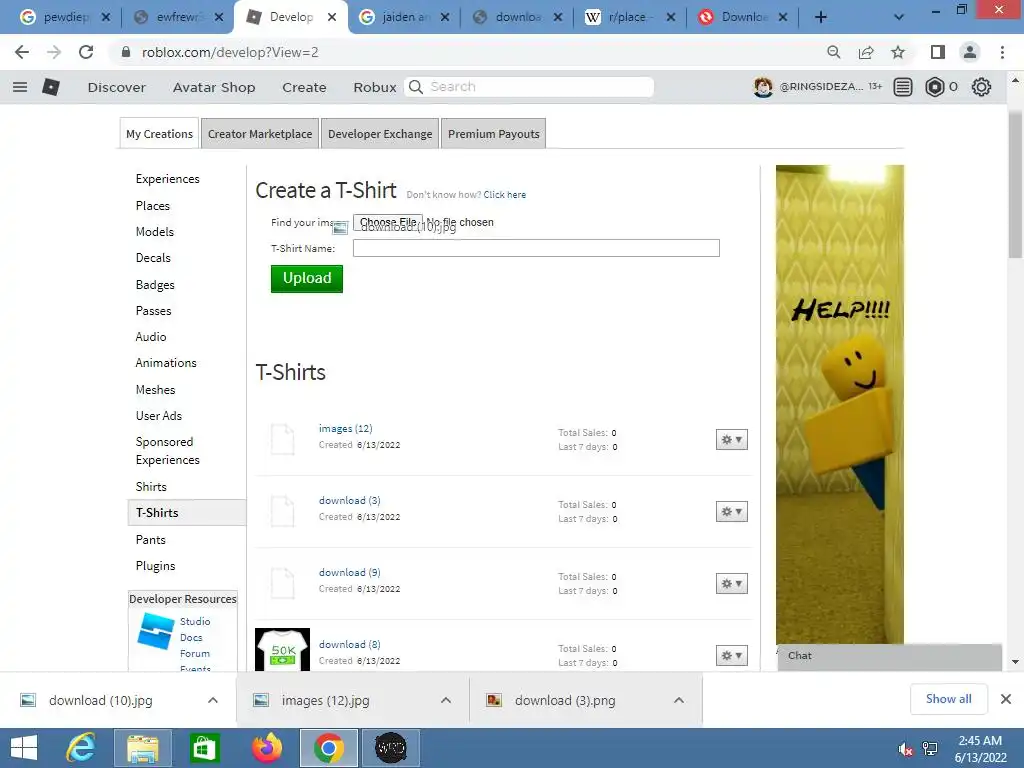This screenshot has height=768, width=1024.
Task: Open gear dropdown for images (12) T-shirt
Action: click(731, 440)
